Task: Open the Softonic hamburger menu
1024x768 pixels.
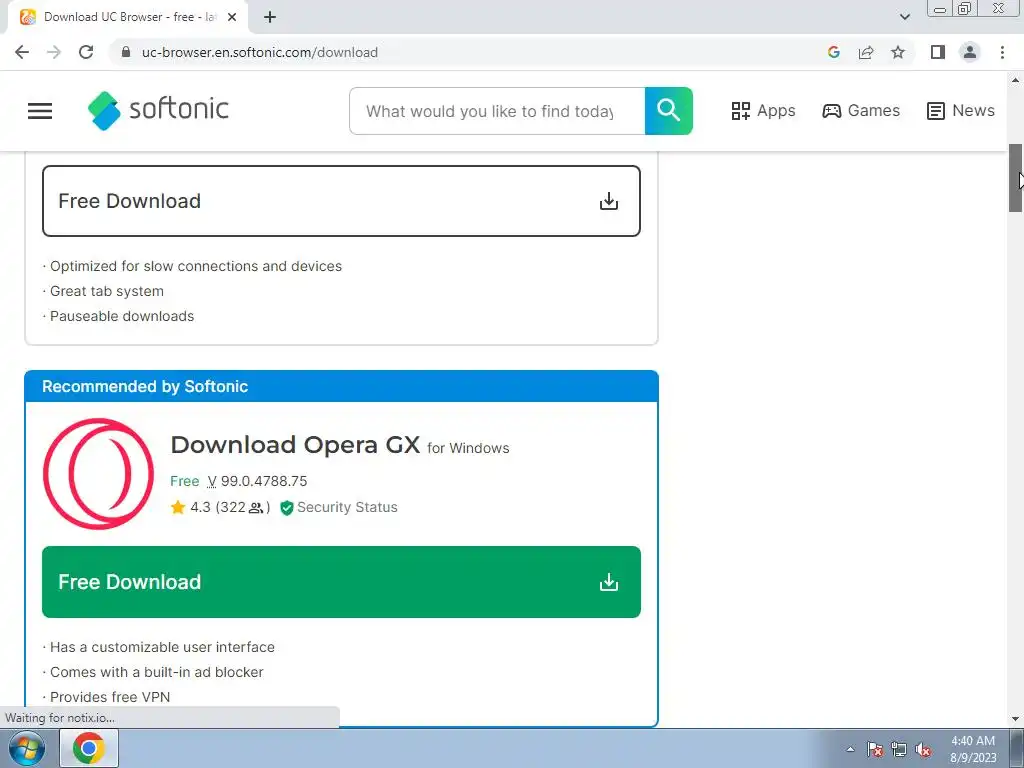Action: (x=40, y=111)
